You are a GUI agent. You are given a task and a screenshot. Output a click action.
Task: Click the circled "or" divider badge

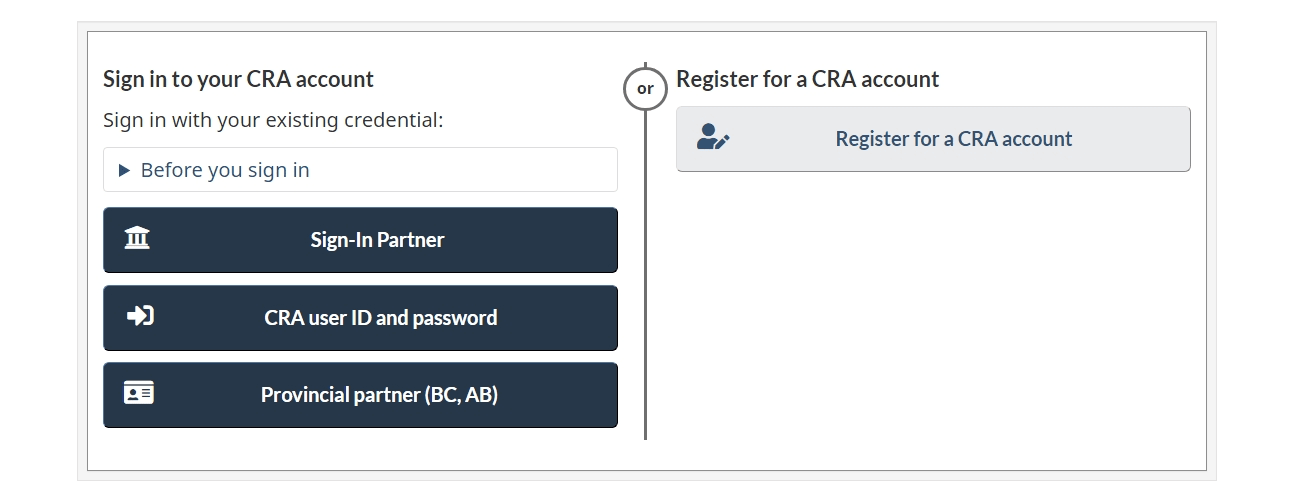click(x=645, y=89)
